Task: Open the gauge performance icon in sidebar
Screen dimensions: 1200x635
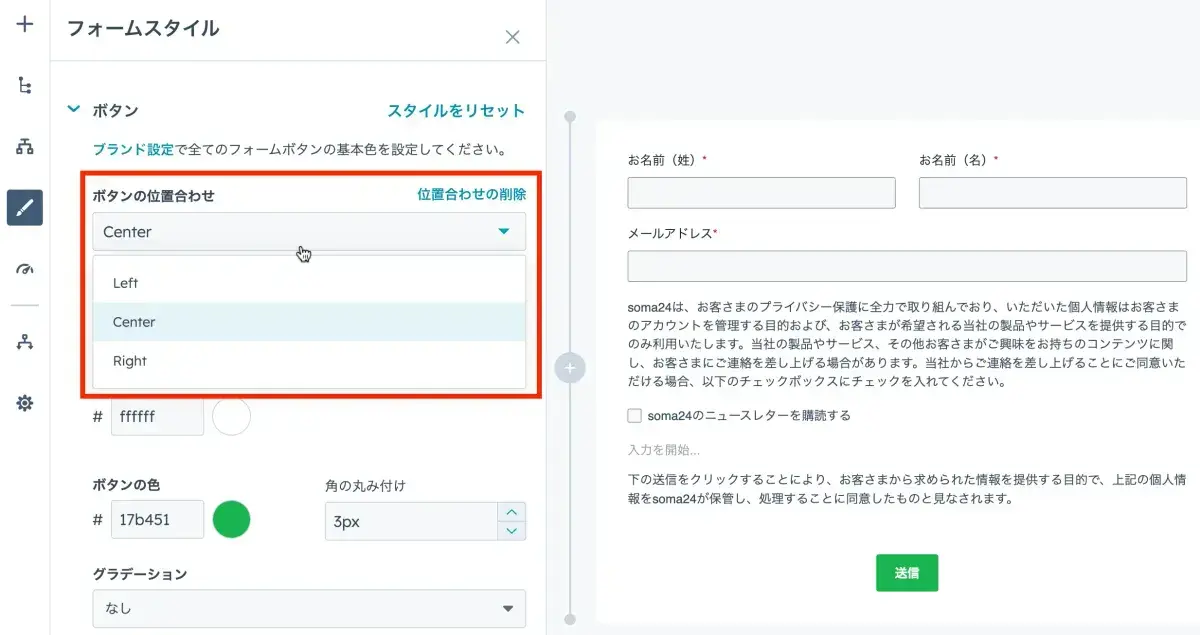Action: (25, 269)
